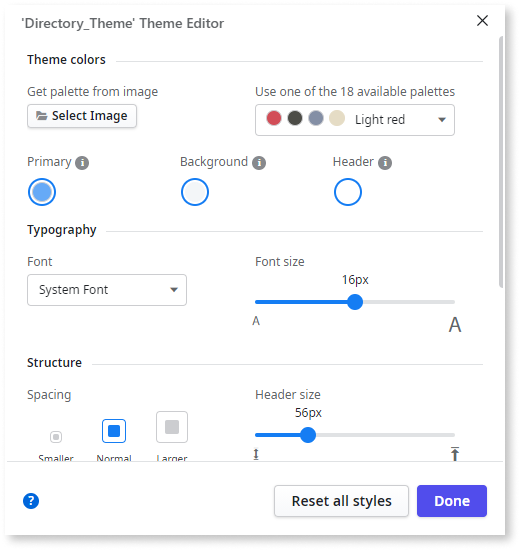Click the Theme colors section heading
The height and width of the screenshot is (550, 520).
(66, 60)
